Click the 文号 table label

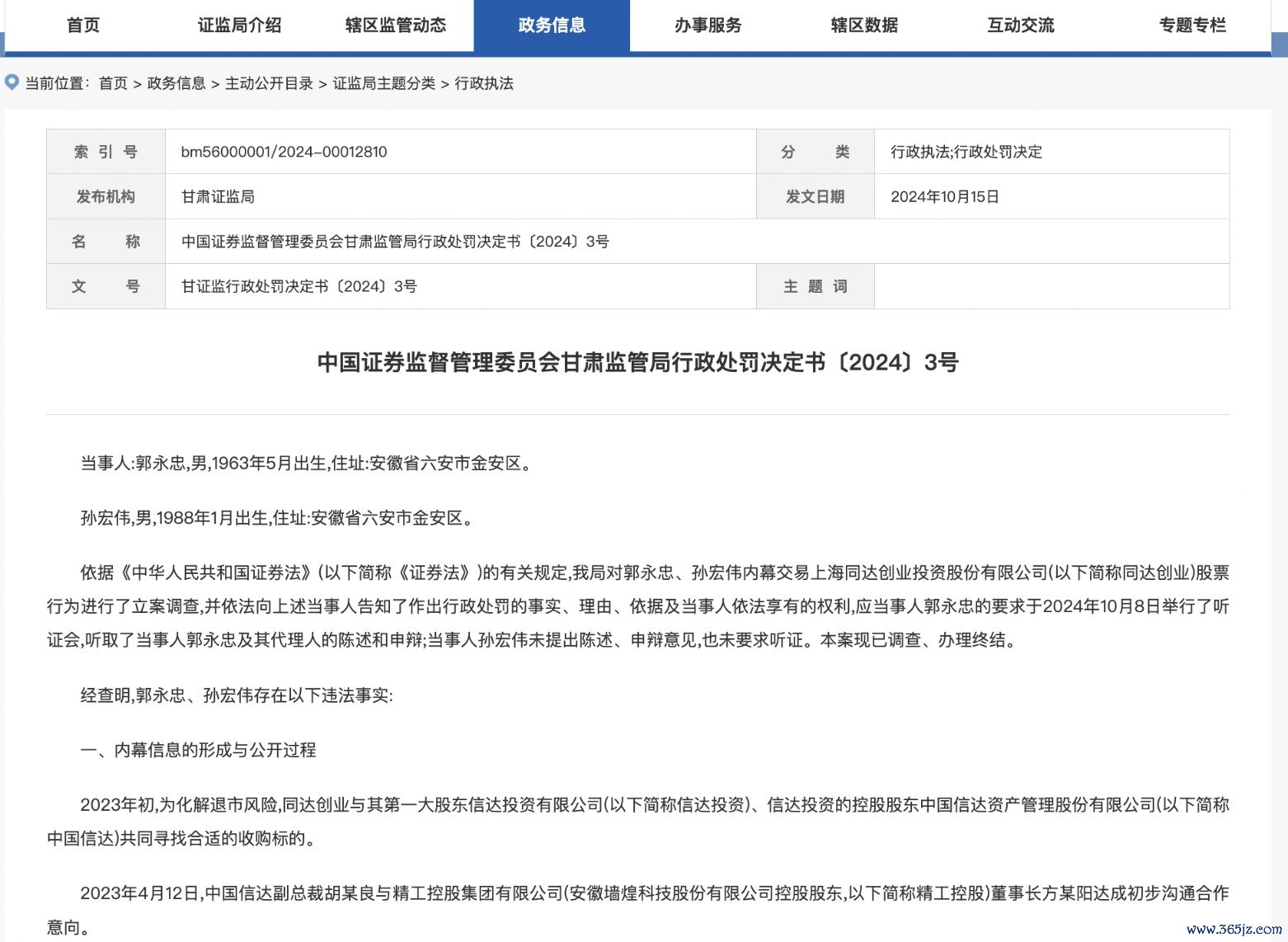pos(106,286)
